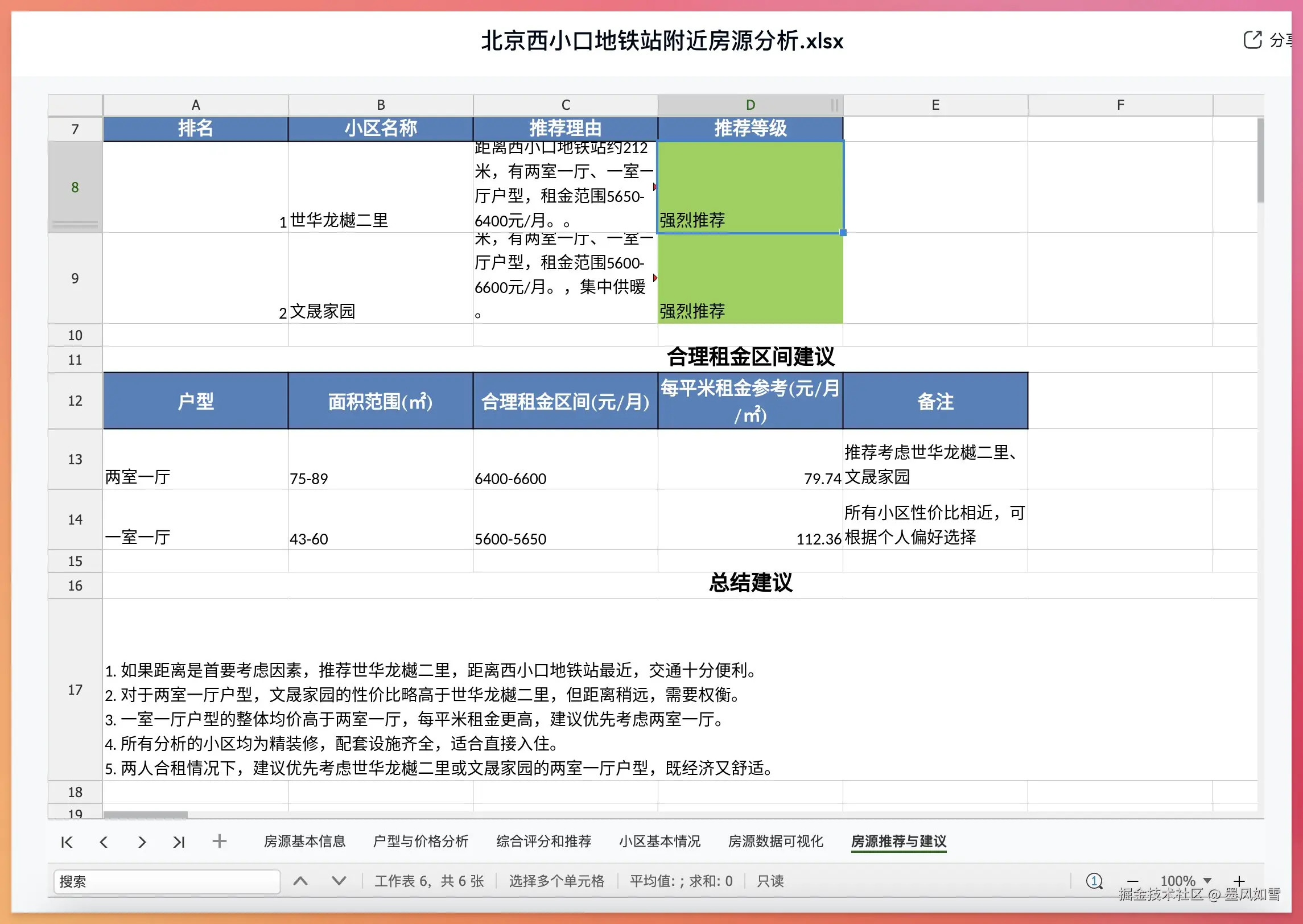Jump to first sheet with navigation arrow
This screenshot has width=1303, height=924.
67,842
